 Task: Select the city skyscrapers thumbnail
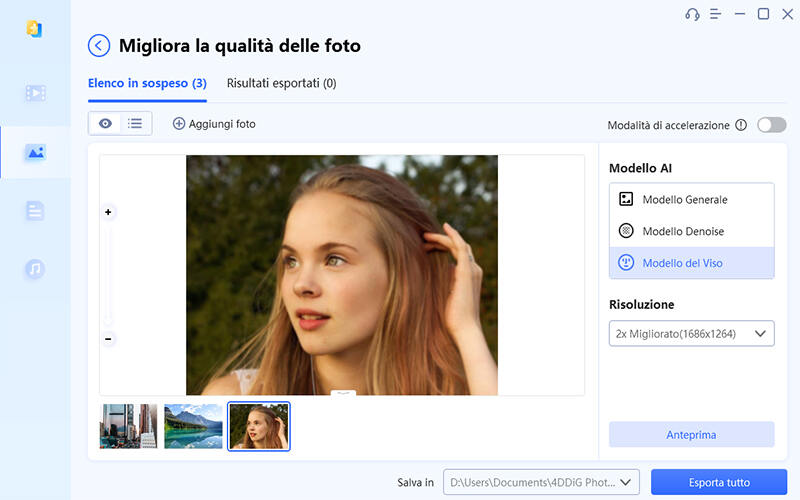coord(129,426)
